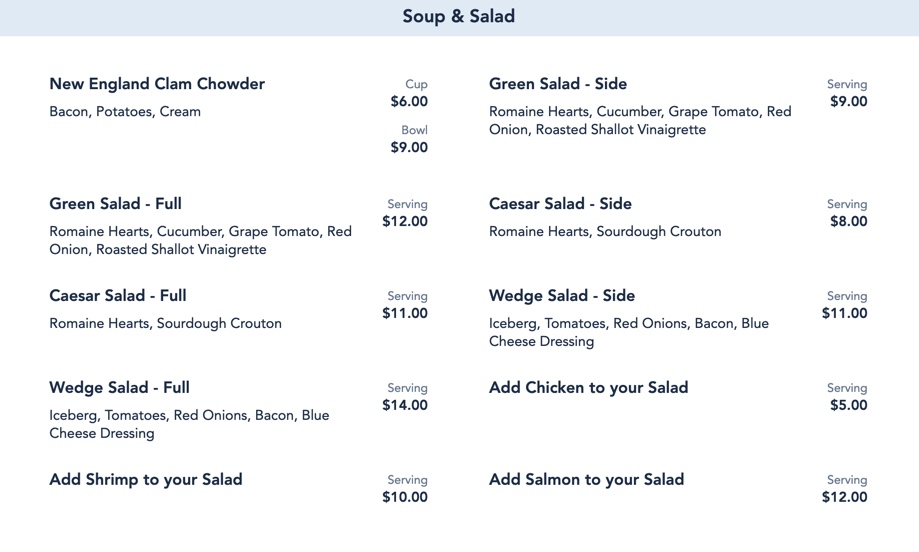919x552 pixels.
Task: Select Add Shrimp to your Salad
Action: click(146, 480)
